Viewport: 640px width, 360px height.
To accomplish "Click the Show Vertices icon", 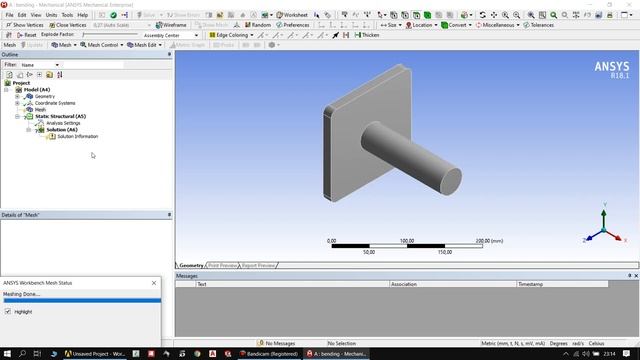I will tap(24, 25).
